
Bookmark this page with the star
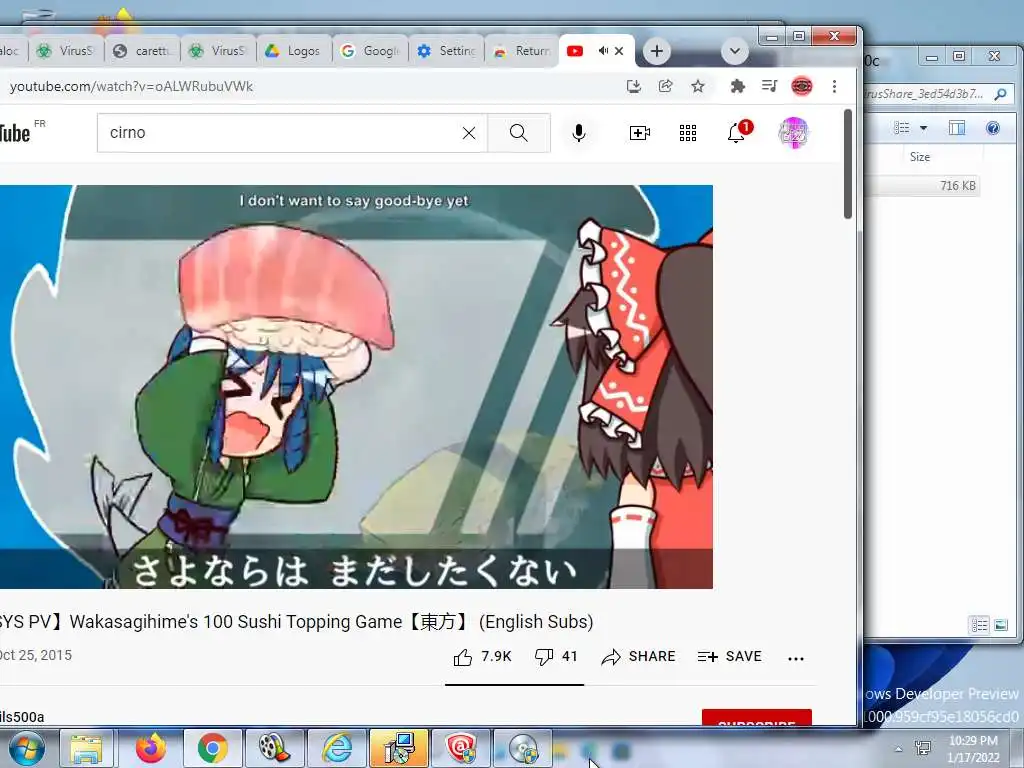tap(698, 86)
